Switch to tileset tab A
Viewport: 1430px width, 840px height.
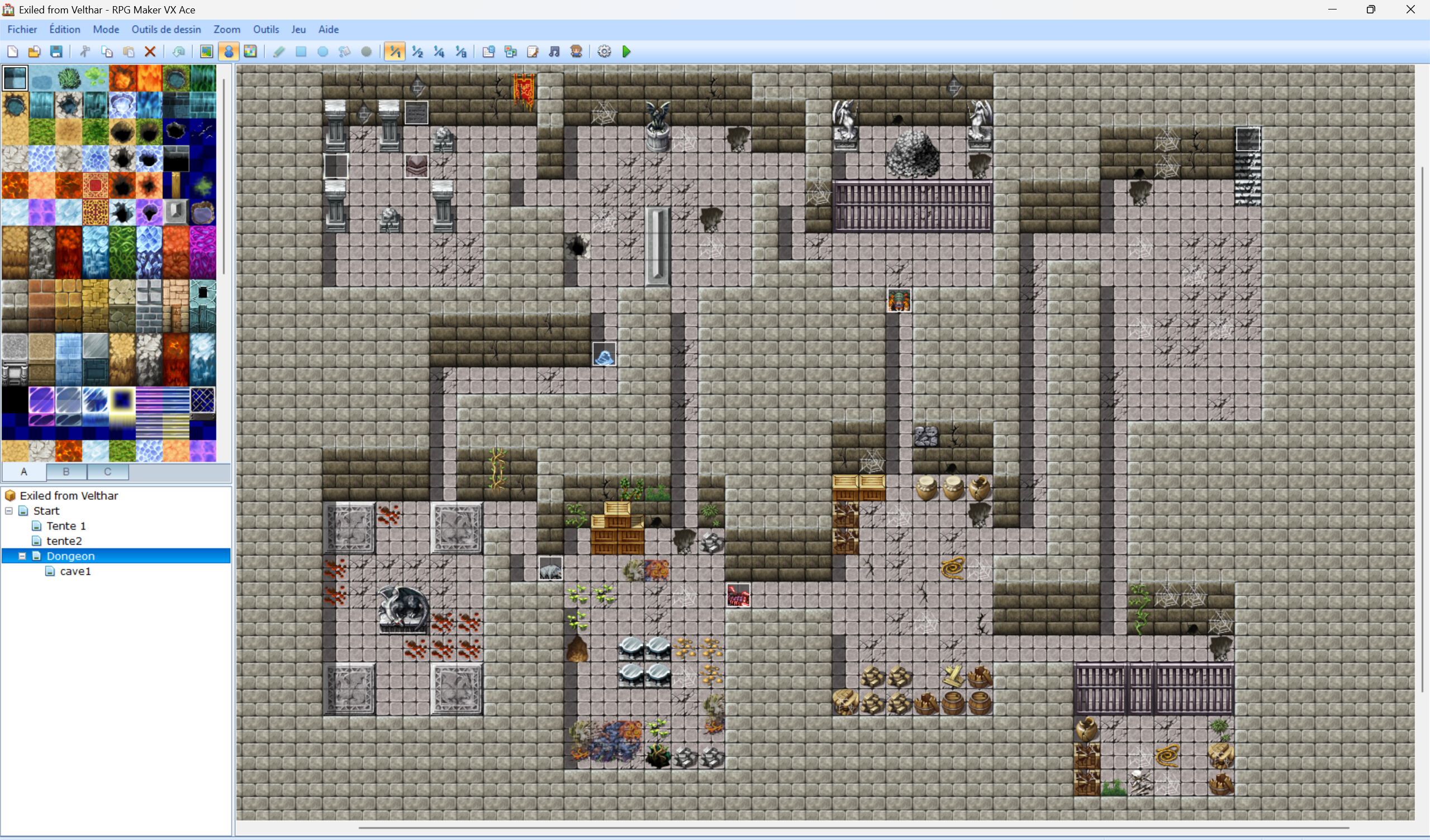pos(25,471)
